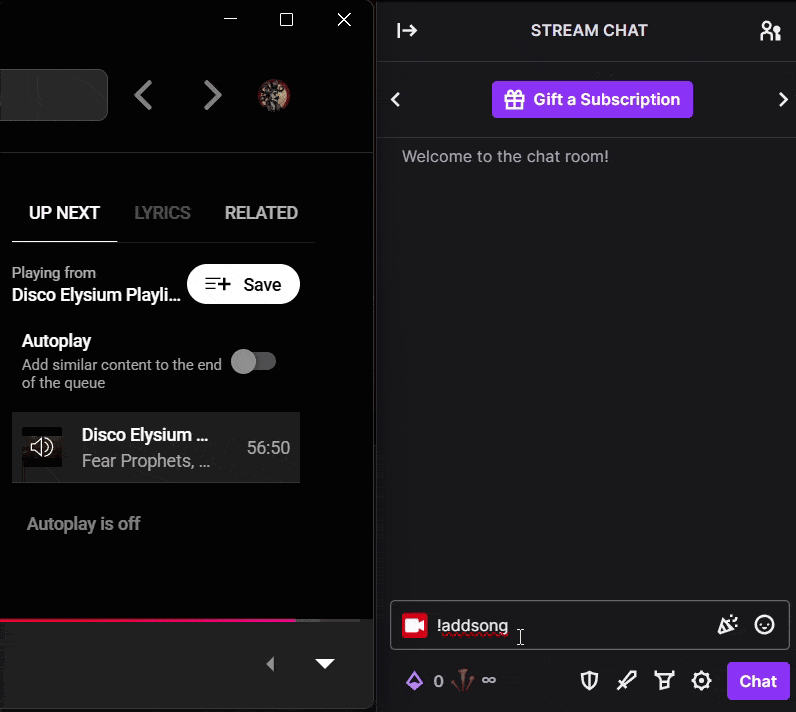Click the music app search box

[x=53, y=95]
